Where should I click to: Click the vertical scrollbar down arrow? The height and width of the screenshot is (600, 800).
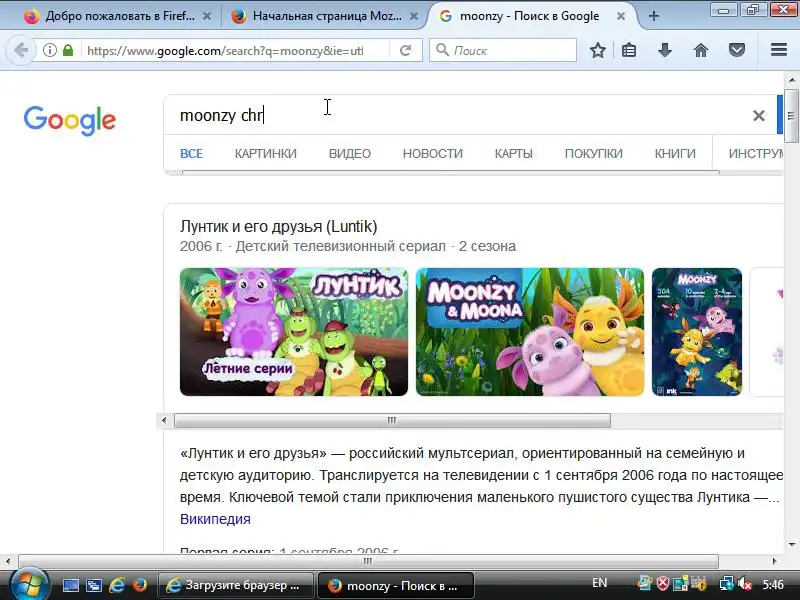pyautogui.click(x=791, y=545)
